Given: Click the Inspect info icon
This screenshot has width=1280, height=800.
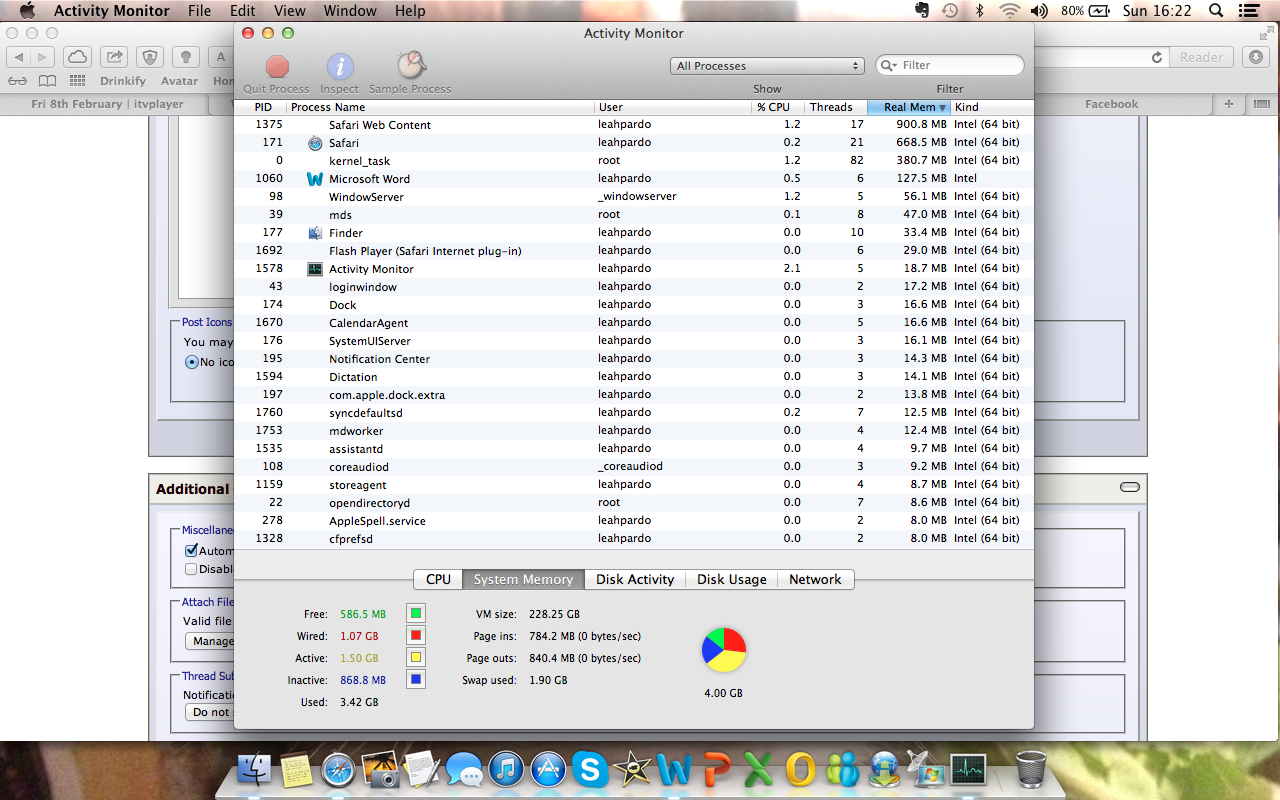Looking at the screenshot, I should (x=340, y=67).
